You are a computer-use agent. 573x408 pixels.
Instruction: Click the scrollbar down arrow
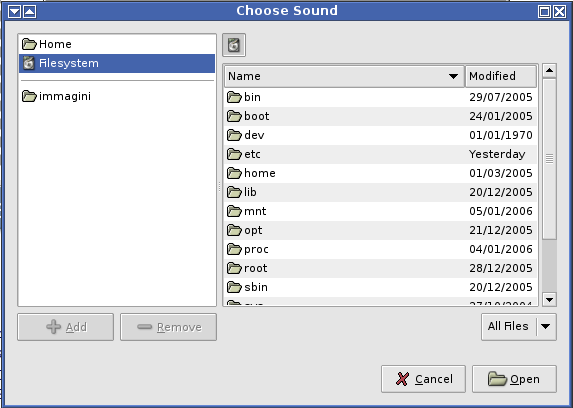point(550,300)
